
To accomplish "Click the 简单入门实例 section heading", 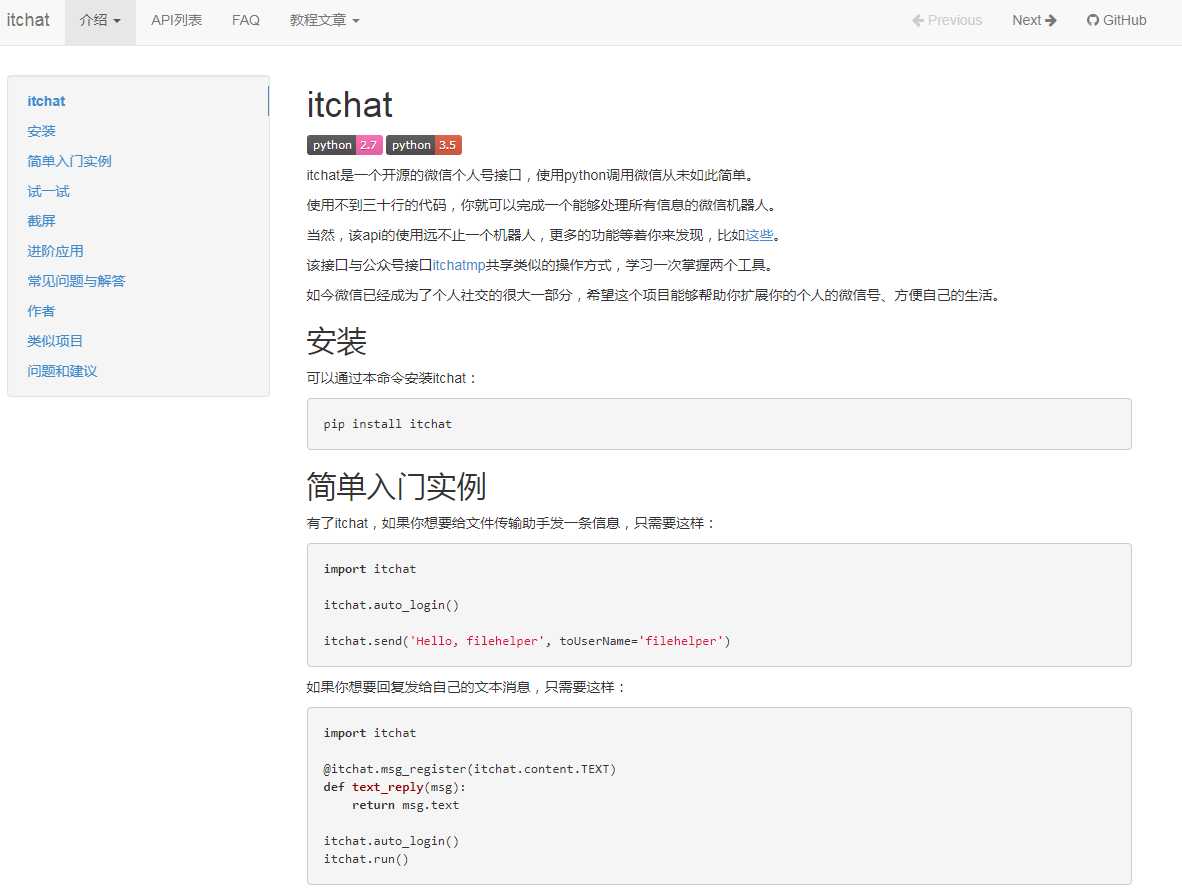I will point(396,486).
